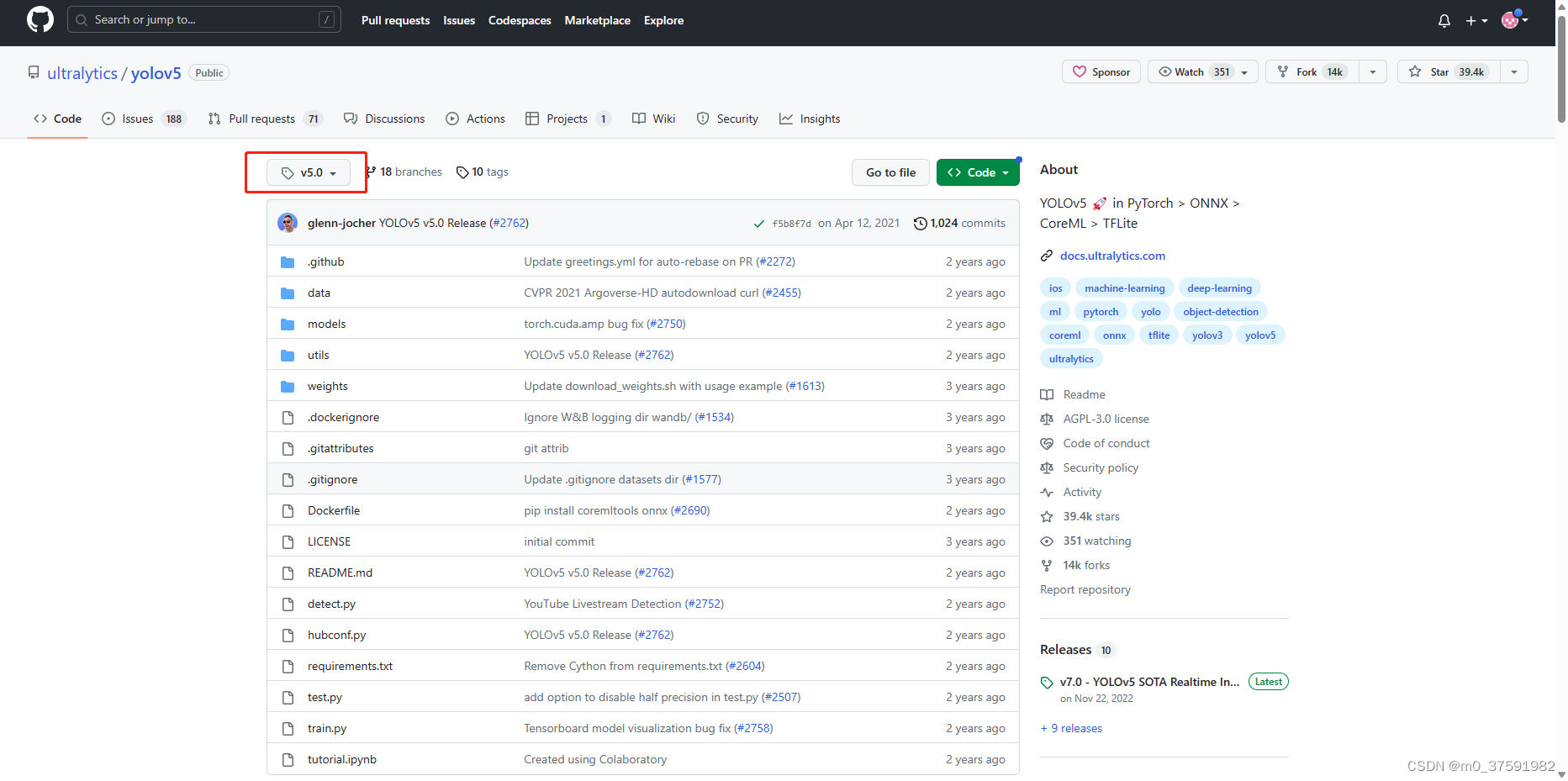Open the ultralytics owner link
Viewport: 1568px width, 781px height.
pyautogui.click(x=82, y=73)
